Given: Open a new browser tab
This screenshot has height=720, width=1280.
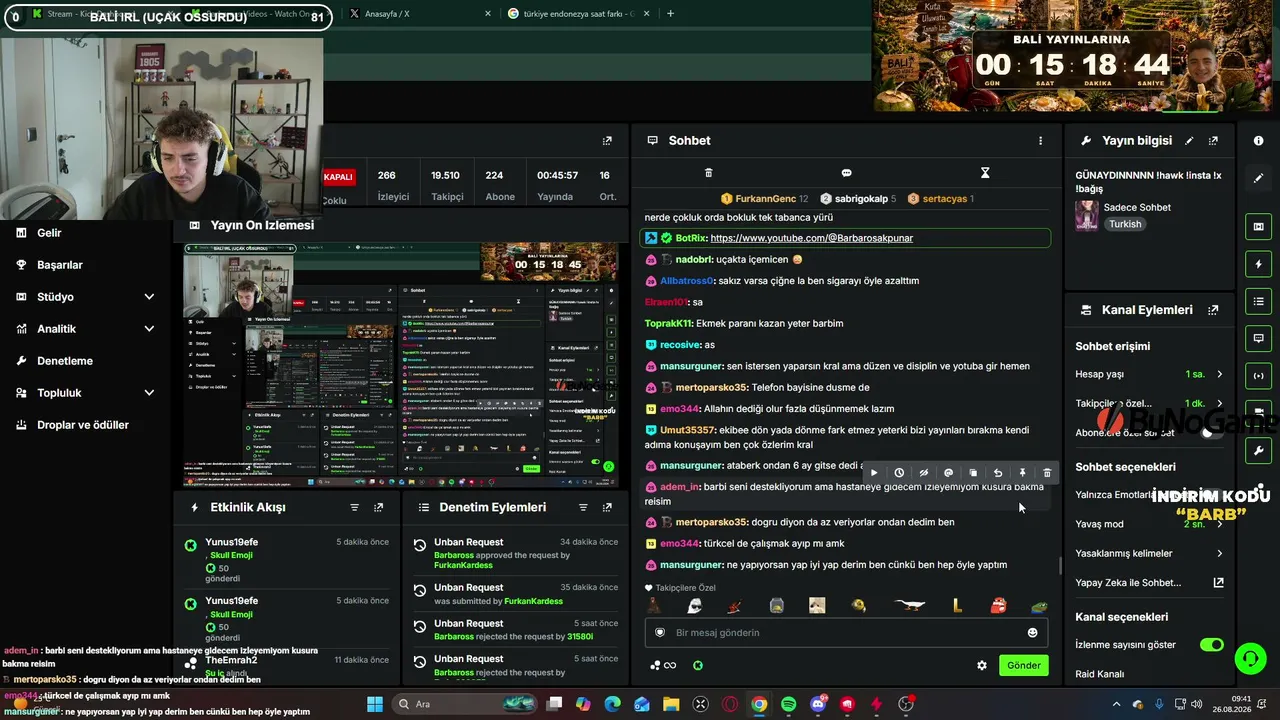Looking at the screenshot, I should [670, 14].
